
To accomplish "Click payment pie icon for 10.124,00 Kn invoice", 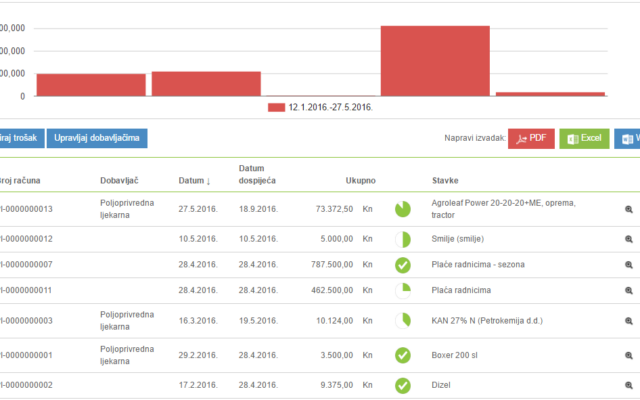I will [402, 321].
